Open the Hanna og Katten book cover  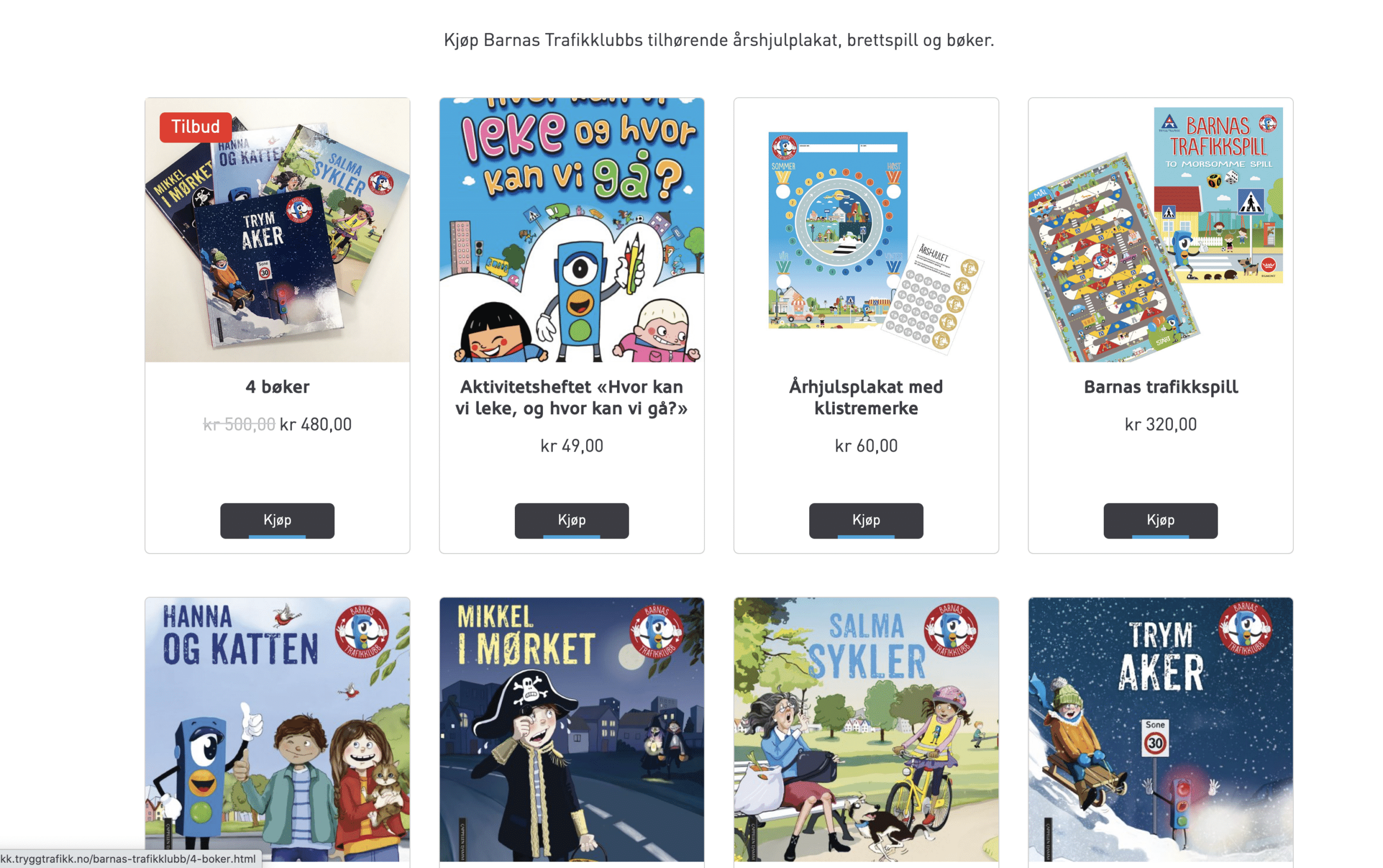277,729
